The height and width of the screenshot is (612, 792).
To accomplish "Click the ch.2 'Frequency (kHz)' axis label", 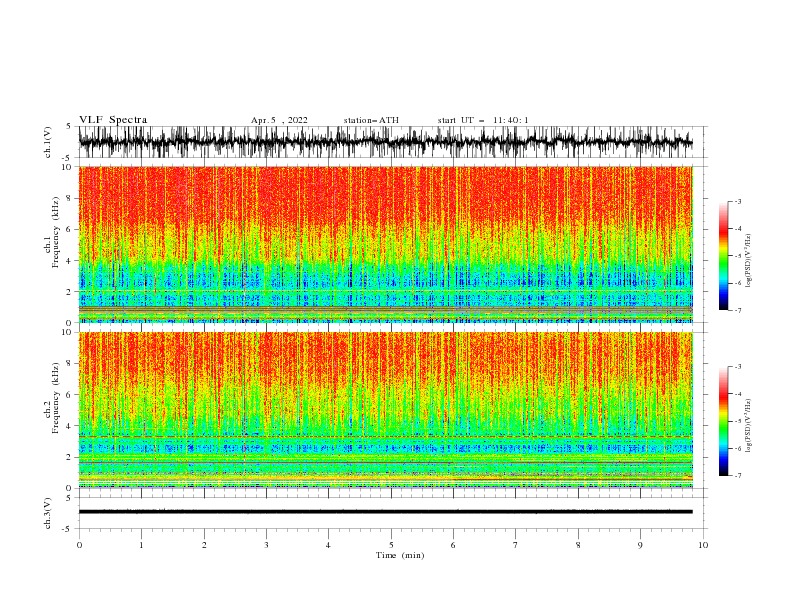I will pos(56,398).
